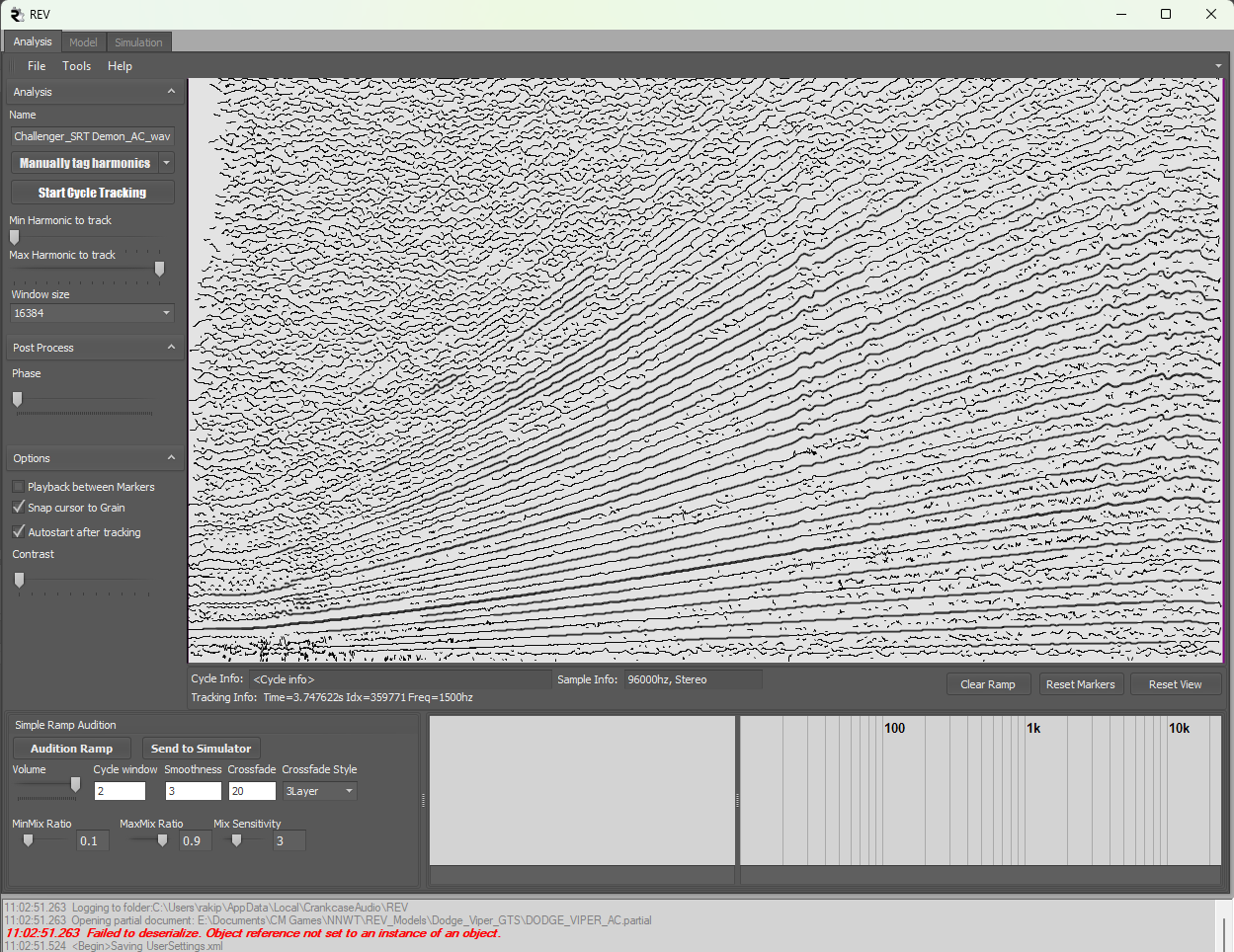Screen dimensions: 1234x952
Task: Disable Autostart after tracking
Action: pyautogui.click(x=19, y=532)
